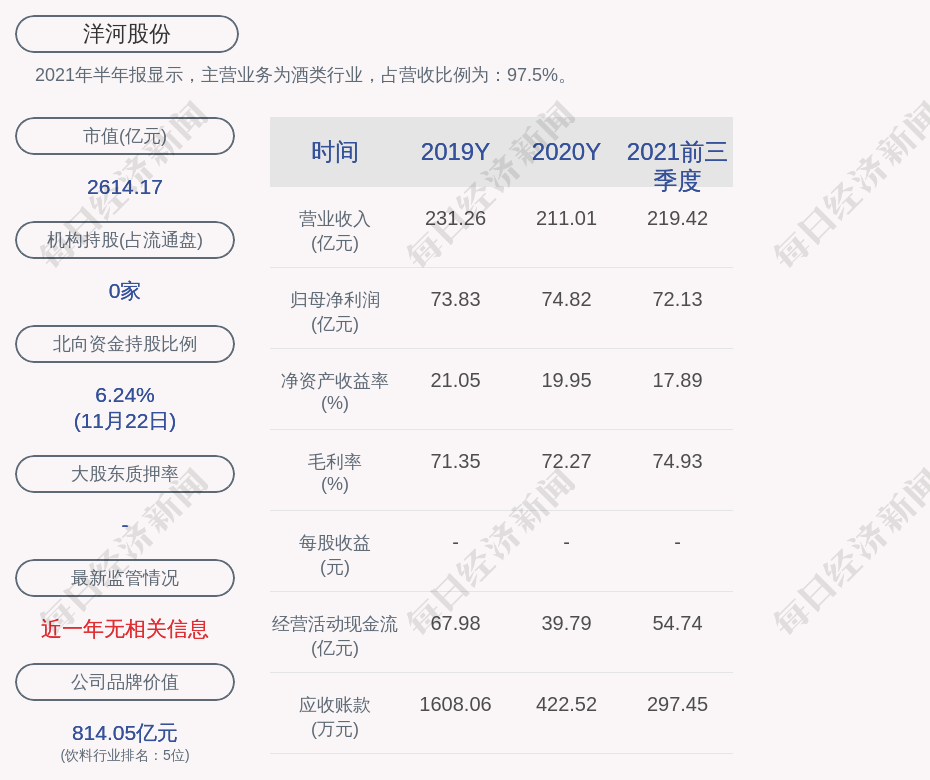Click the 2021前三季度 column header

tap(677, 165)
